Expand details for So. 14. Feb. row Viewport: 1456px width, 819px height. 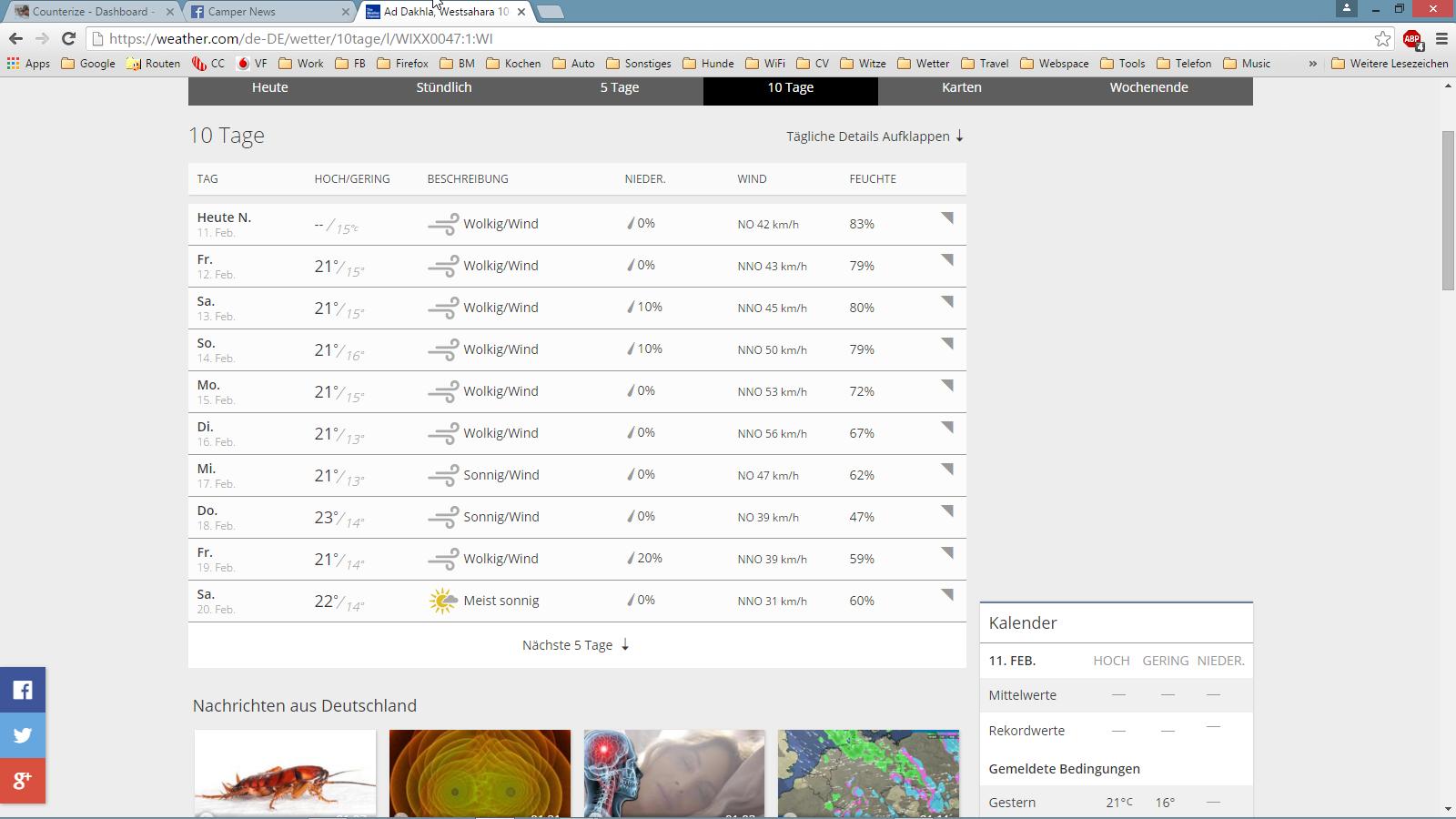(x=947, y=343)
